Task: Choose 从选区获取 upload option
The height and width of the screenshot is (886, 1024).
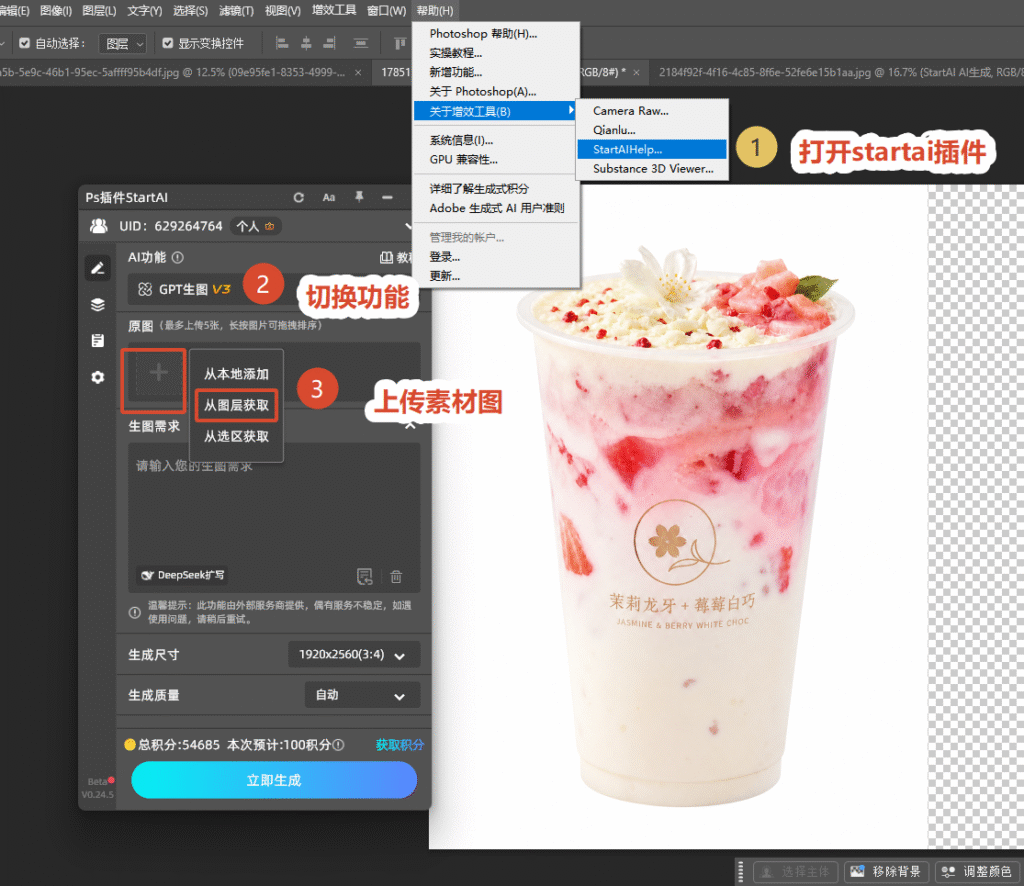Action: 236,436
